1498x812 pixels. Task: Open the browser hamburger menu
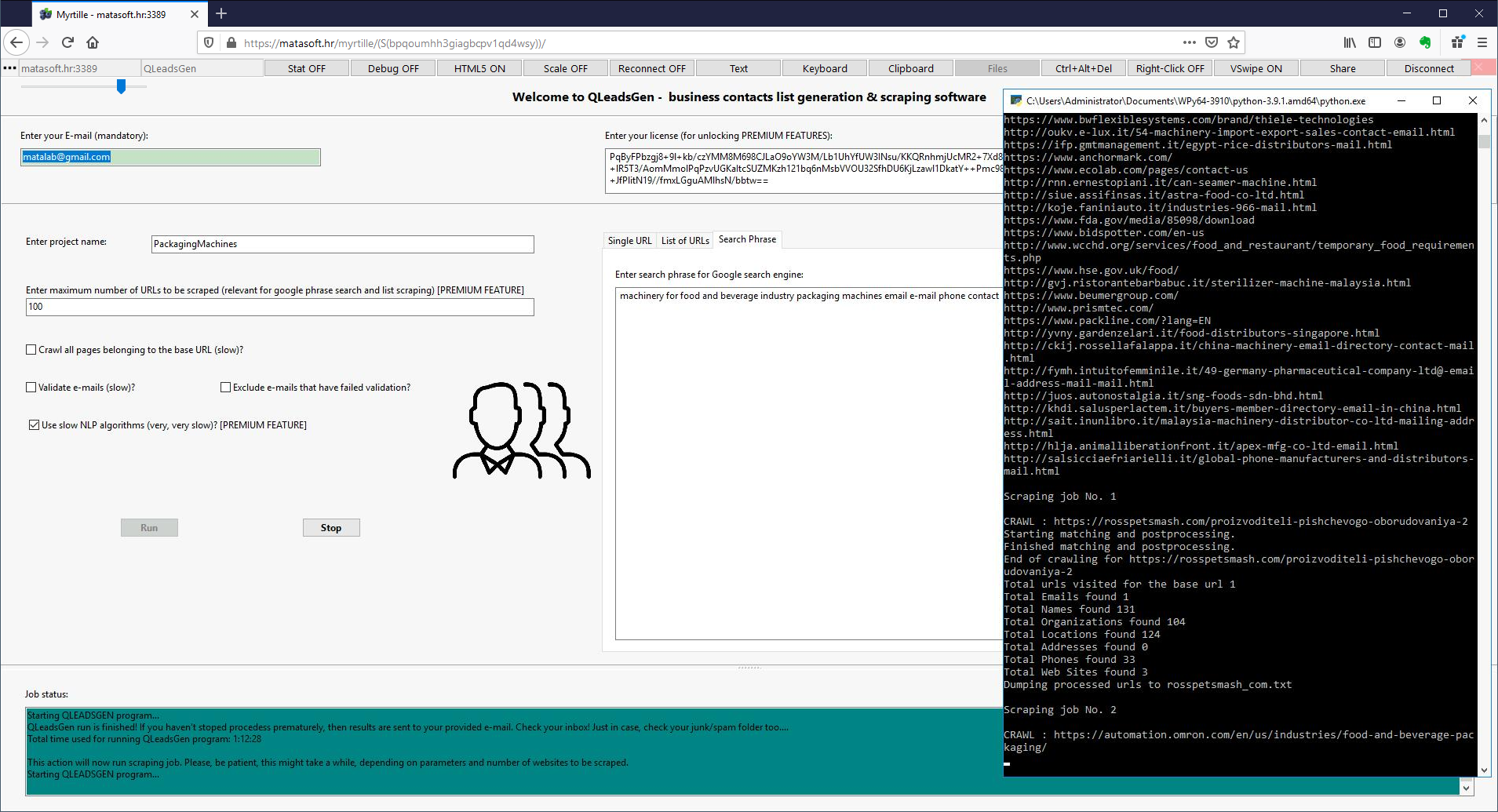tap(1482, 42)
